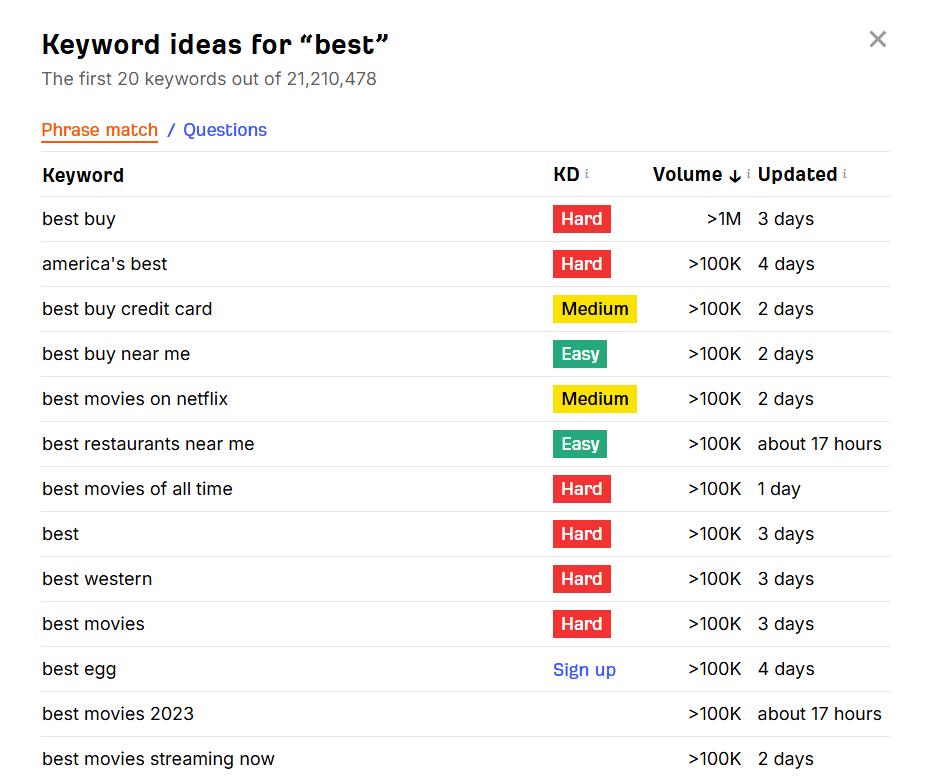Close the Keyword ideas panel
The image size is (931, 781).
click(x=877, y=39)
